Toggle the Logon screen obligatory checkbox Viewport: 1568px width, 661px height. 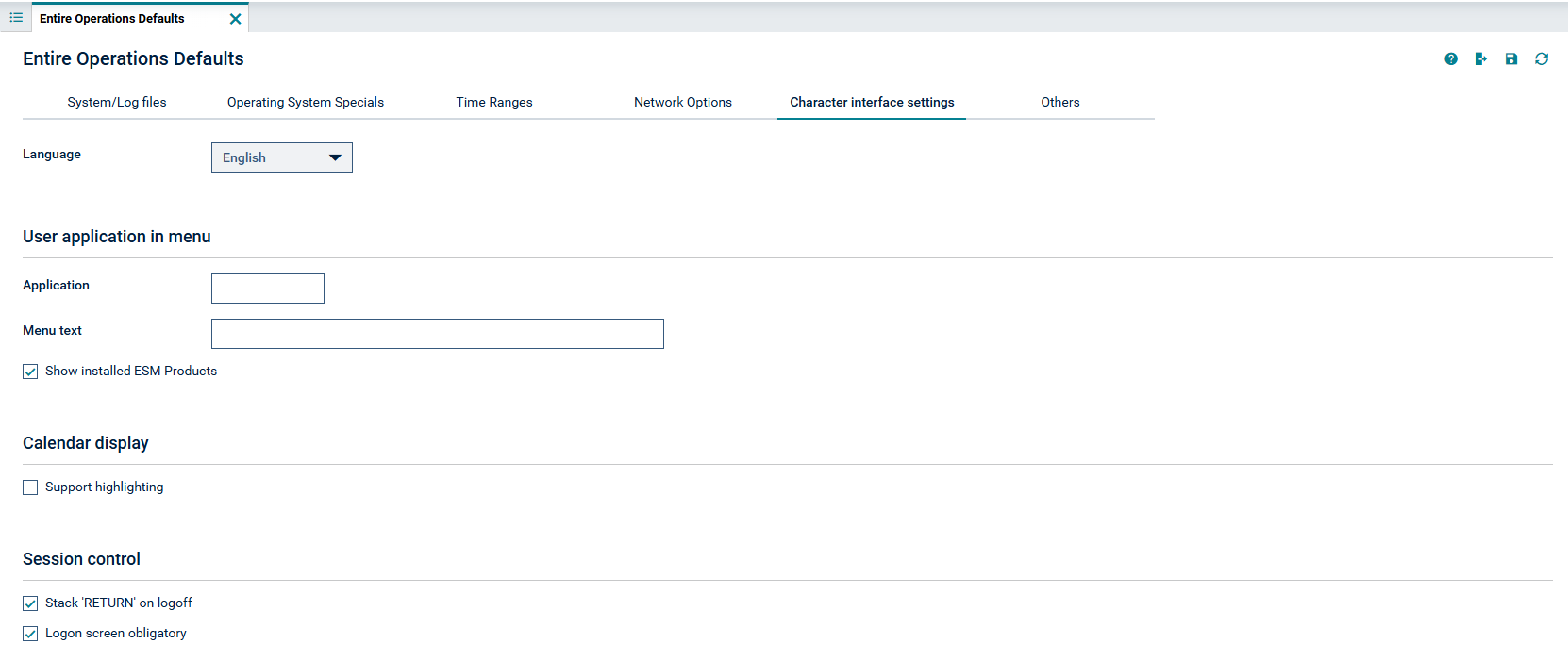pos(30,634)
